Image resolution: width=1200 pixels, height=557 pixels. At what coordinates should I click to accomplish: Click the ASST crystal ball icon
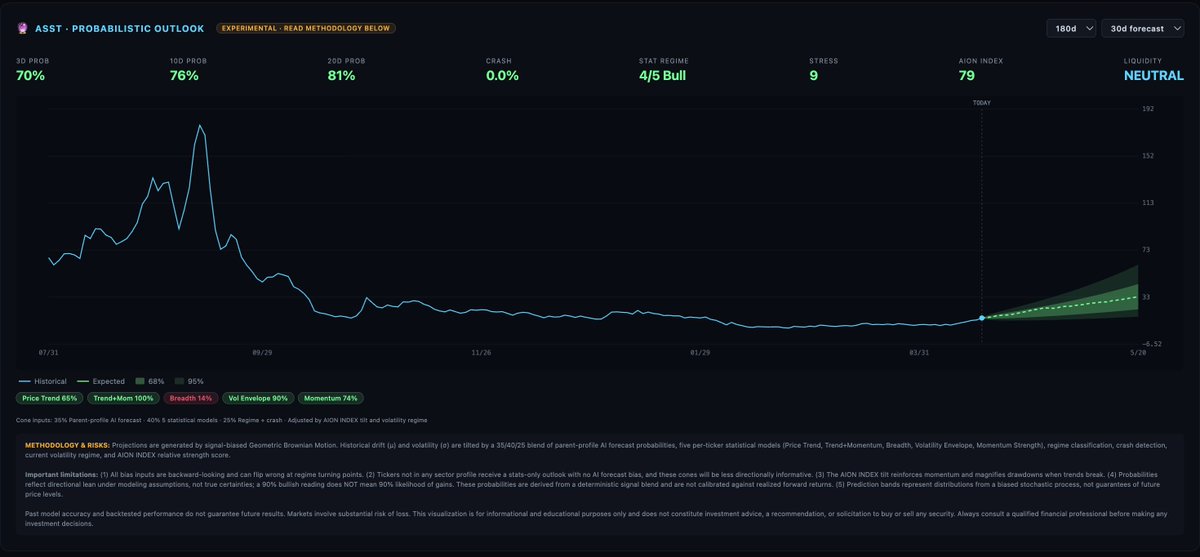(24, 28)
